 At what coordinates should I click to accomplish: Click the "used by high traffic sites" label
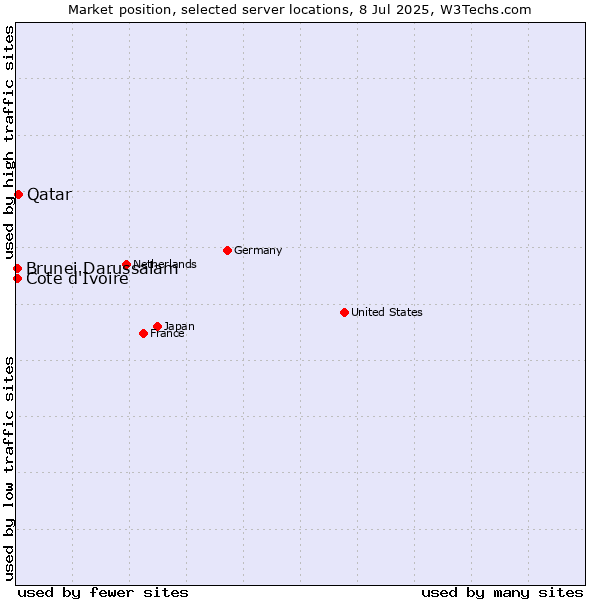click(x=8, y=142)
